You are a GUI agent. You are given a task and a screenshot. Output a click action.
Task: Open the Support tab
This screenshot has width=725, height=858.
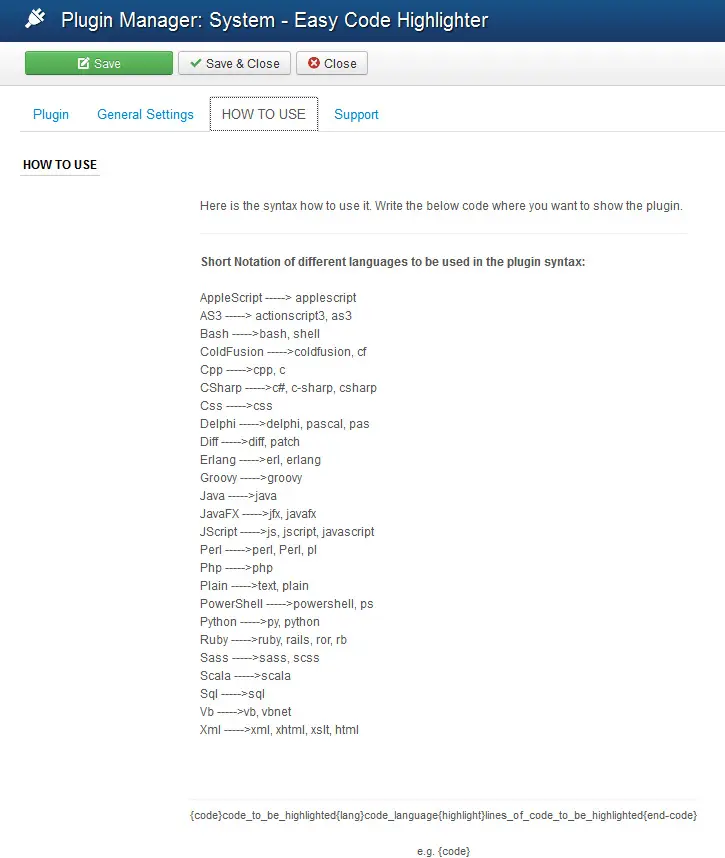click(x=356, y=114)
